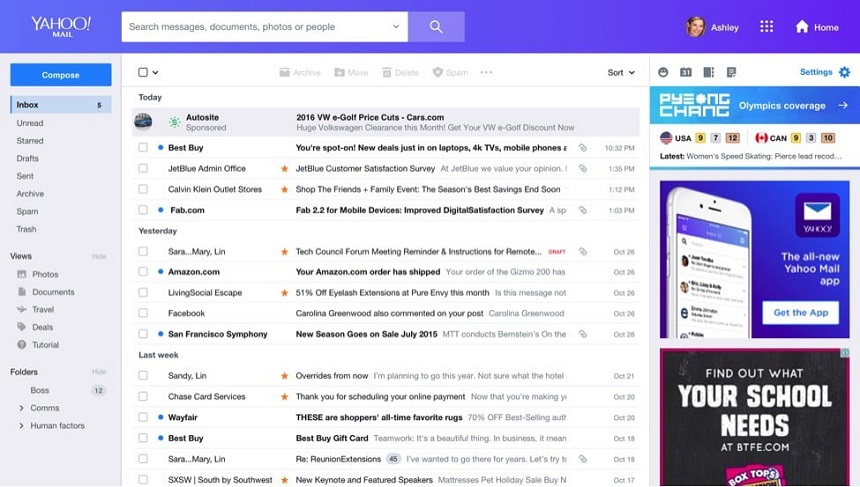860x487 pixels.
Task: Go to the Starred folder
Action: tap(30, 141)
